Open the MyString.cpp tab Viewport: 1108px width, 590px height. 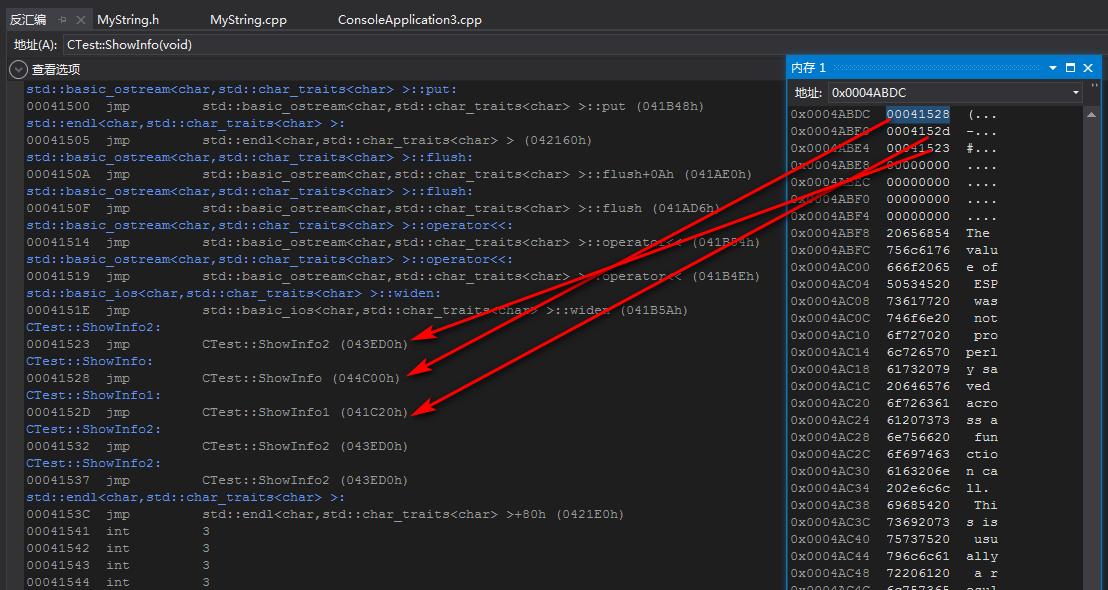pos(249,20)
